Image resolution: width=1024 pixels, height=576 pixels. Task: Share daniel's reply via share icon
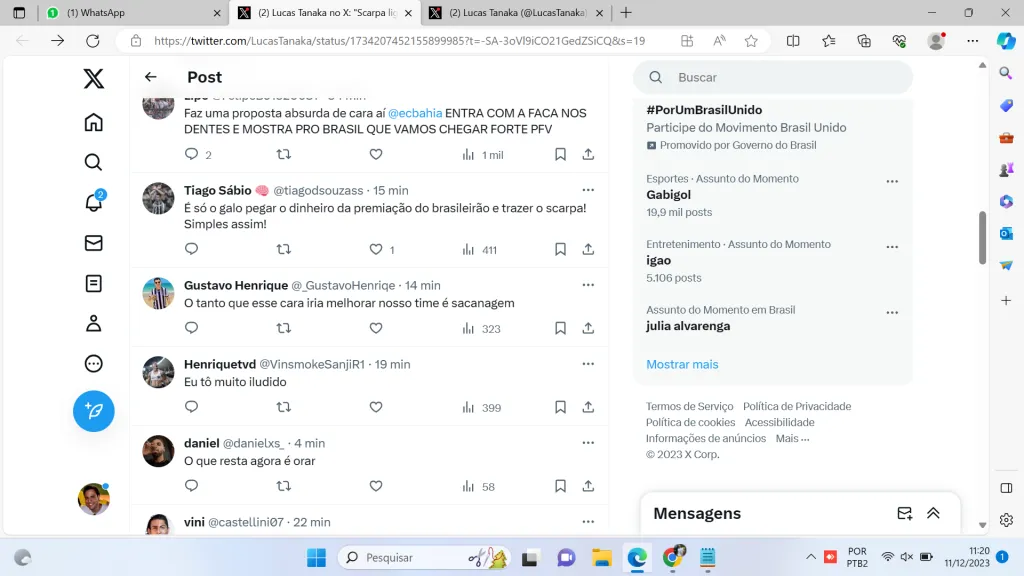click(588, 486)
